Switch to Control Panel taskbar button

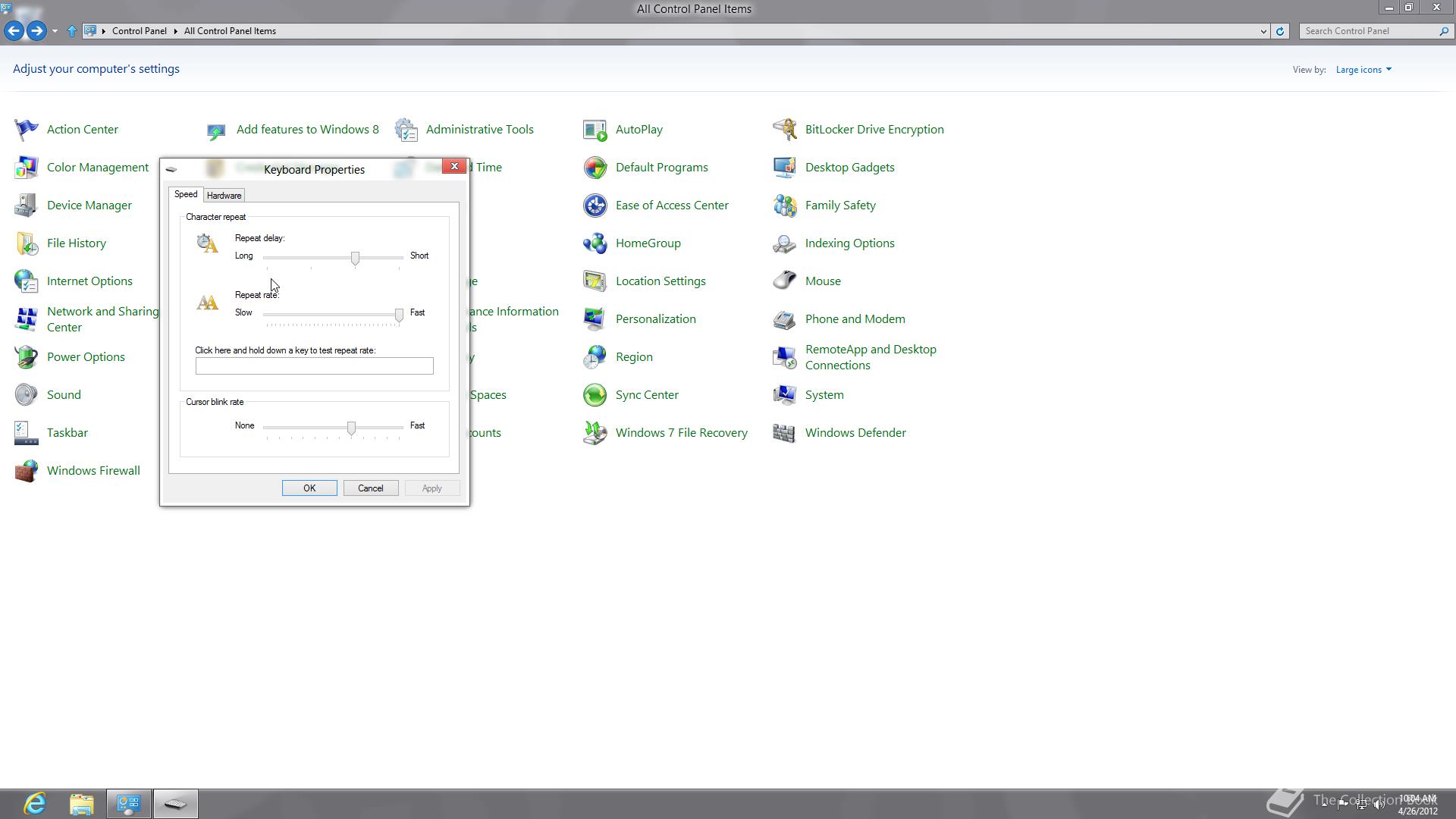coord(128,804)
